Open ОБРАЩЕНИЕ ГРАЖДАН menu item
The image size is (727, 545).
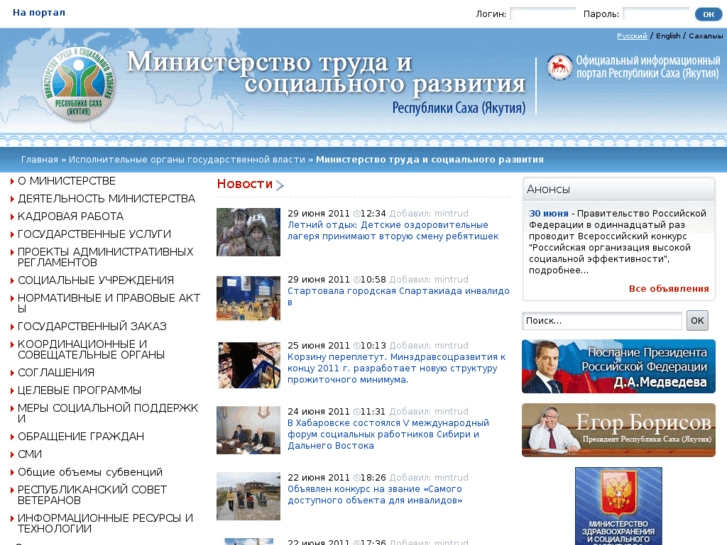click(81, 436)
